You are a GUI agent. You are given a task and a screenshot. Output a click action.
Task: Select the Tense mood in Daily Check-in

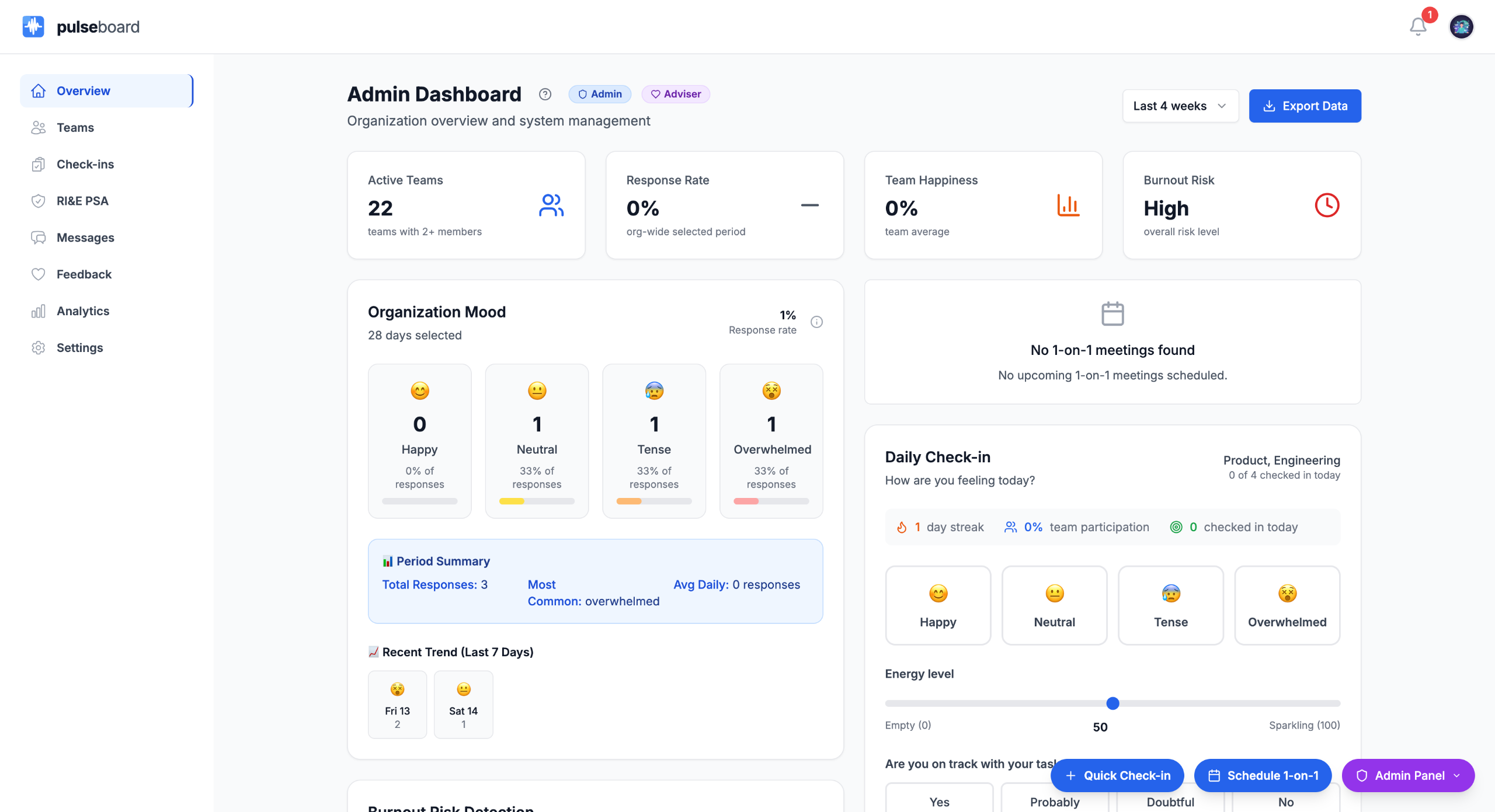(x=1170, y=605)
